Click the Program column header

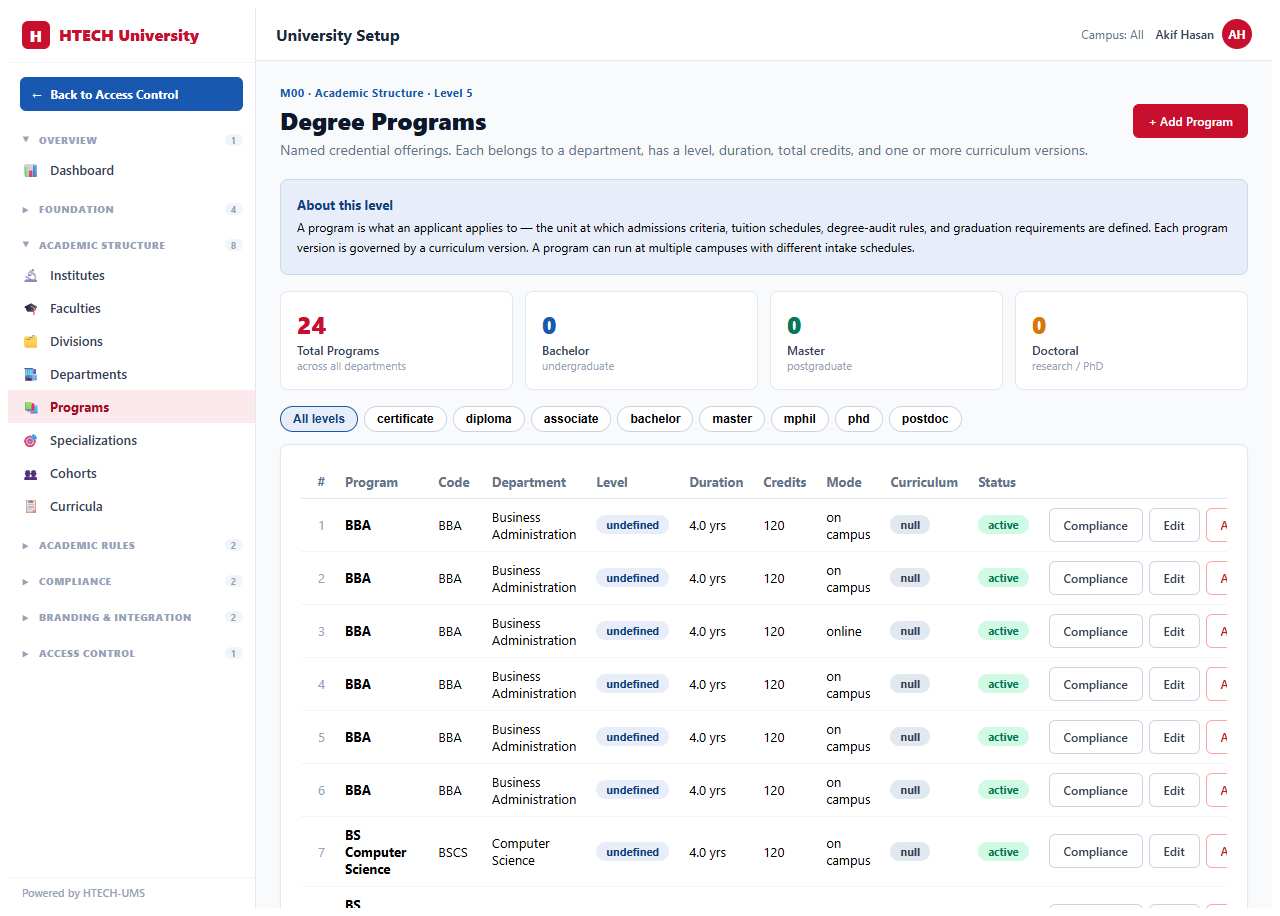[x=371, y=482]
